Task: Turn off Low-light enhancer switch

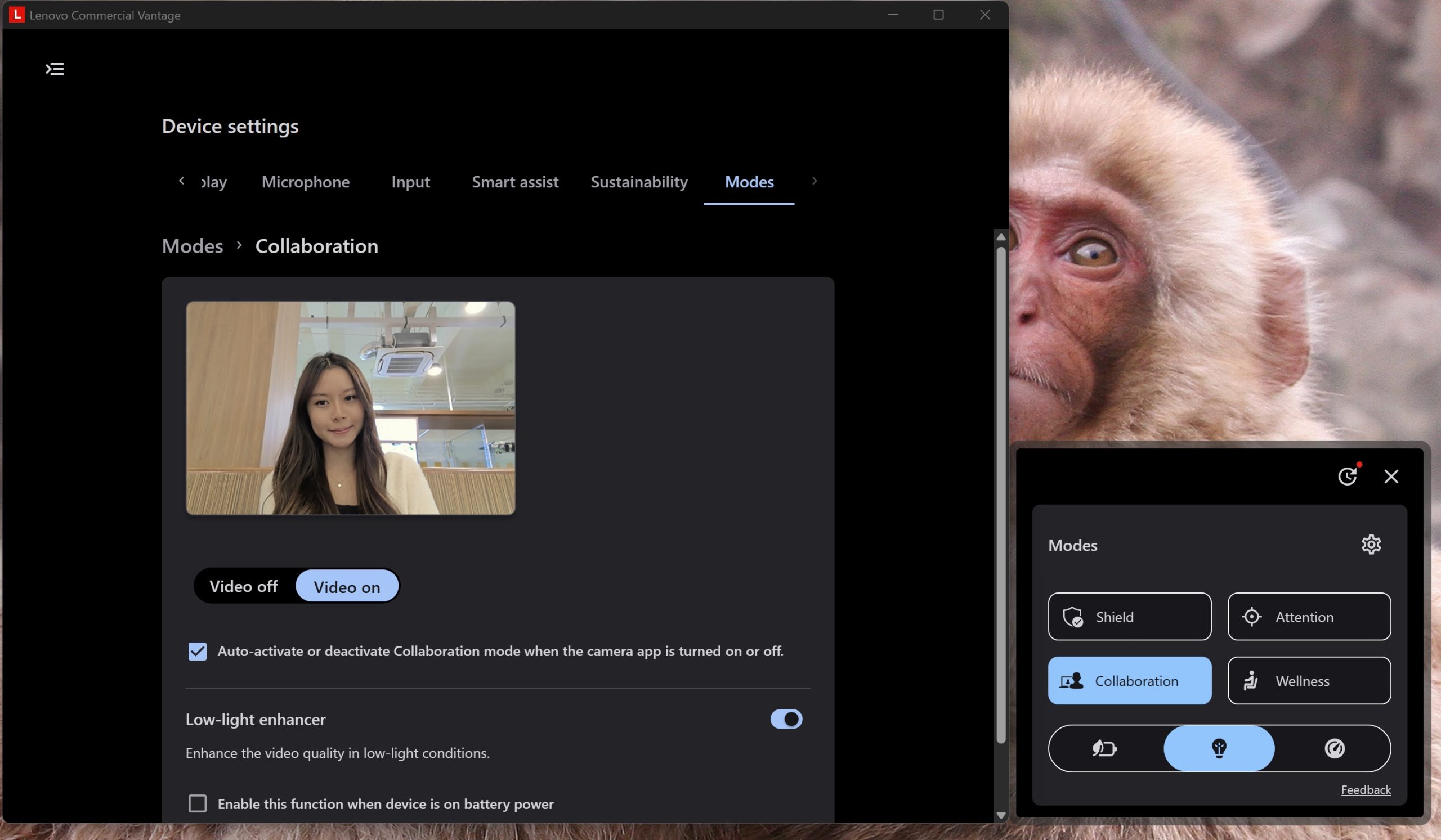Action: (786, 719)
